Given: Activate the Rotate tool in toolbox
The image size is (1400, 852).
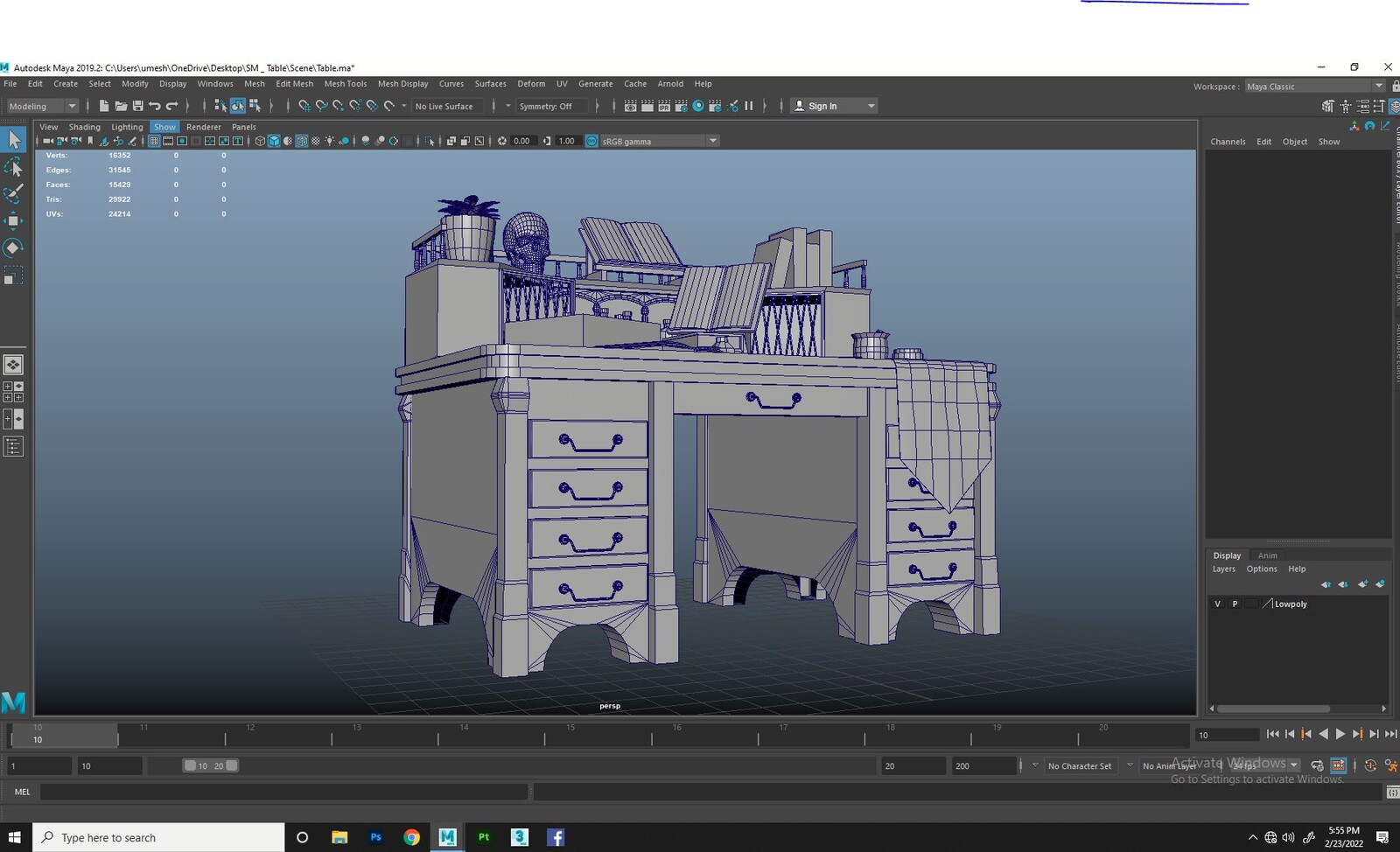Looking at the screenshot, I should pos(13,248).
